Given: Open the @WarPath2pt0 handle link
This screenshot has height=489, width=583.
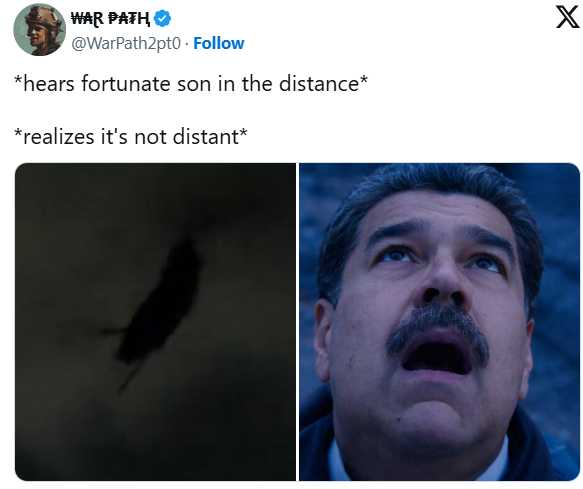Looking at the screenshot, I should pos(126,44).
